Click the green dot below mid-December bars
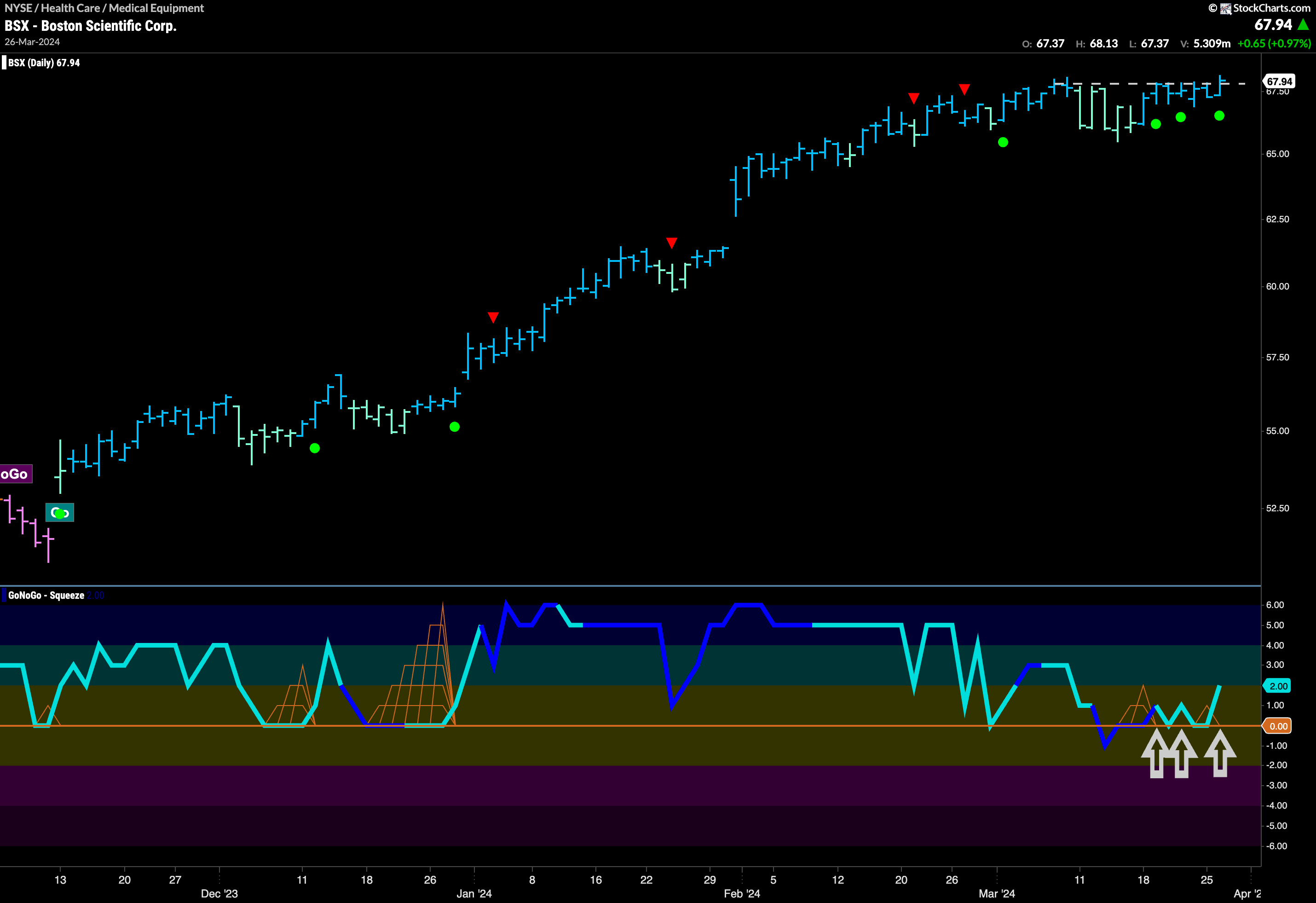This screenshot has width=1316, height=903. click(x=315, y=448)
